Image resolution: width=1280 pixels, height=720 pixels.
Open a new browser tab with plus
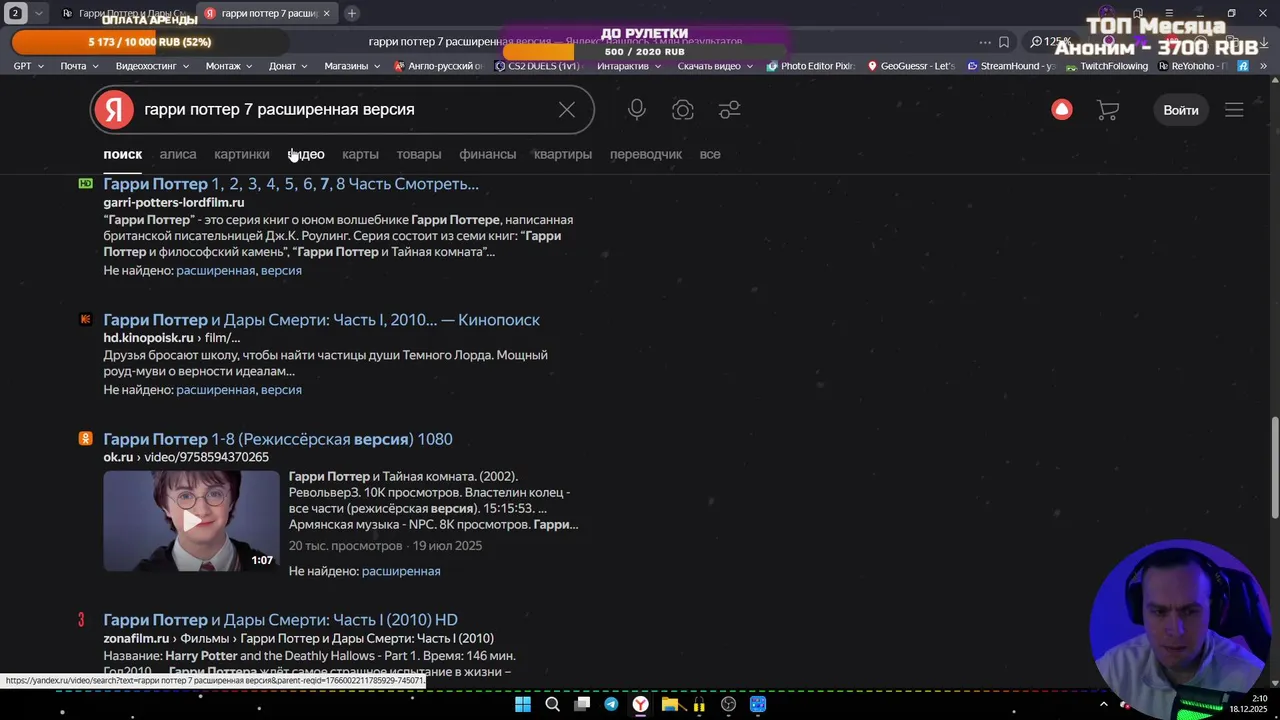352,13
